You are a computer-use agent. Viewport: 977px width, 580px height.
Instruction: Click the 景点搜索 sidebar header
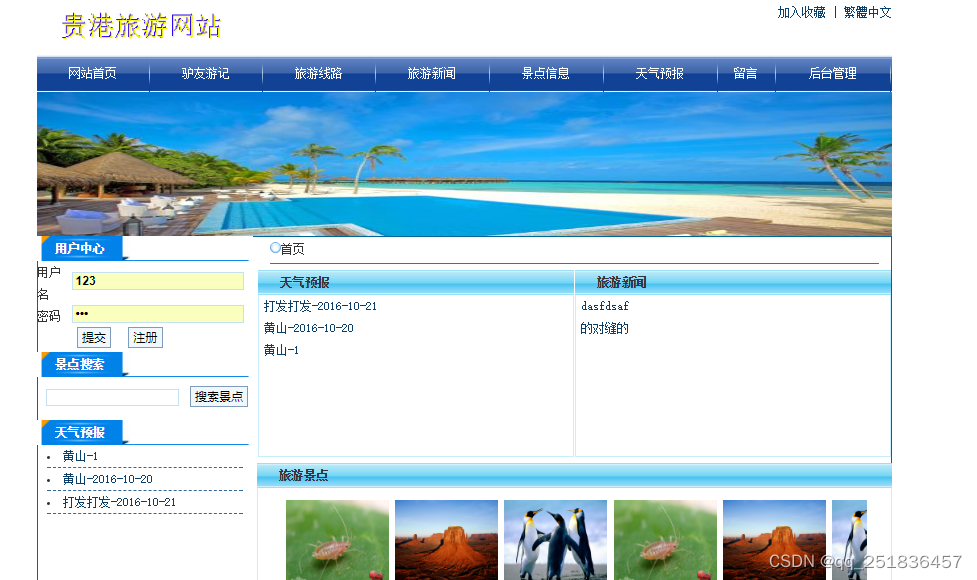[x=80, y=364]
